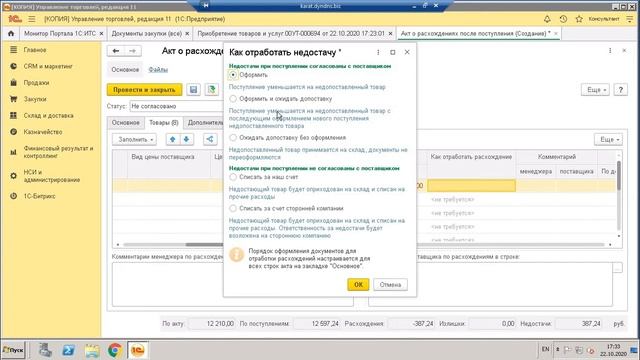Select Списать за наш счет option
640x360 pixels.
[233, 177]
